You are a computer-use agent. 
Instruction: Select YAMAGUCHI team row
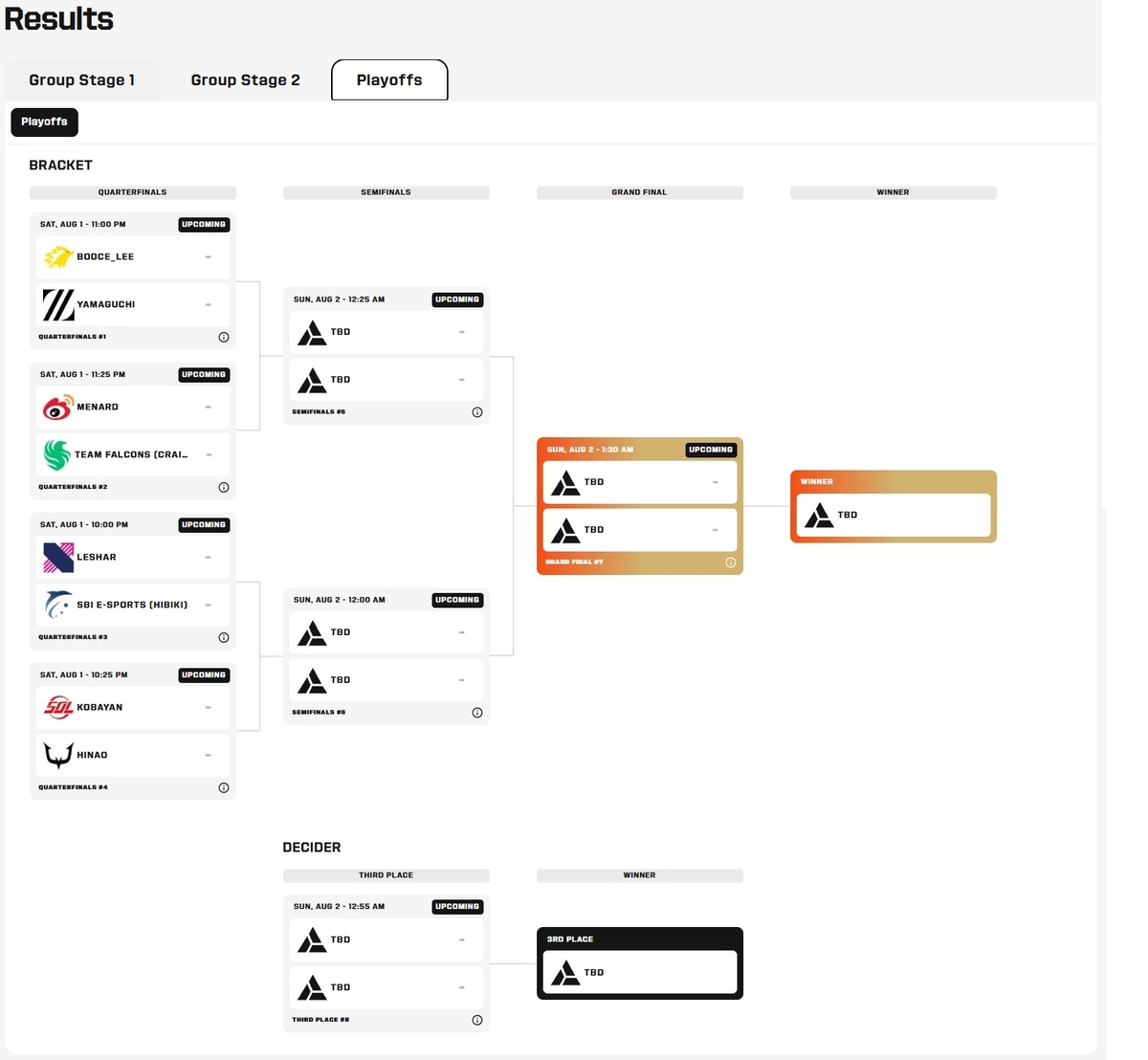coord(133,304)
